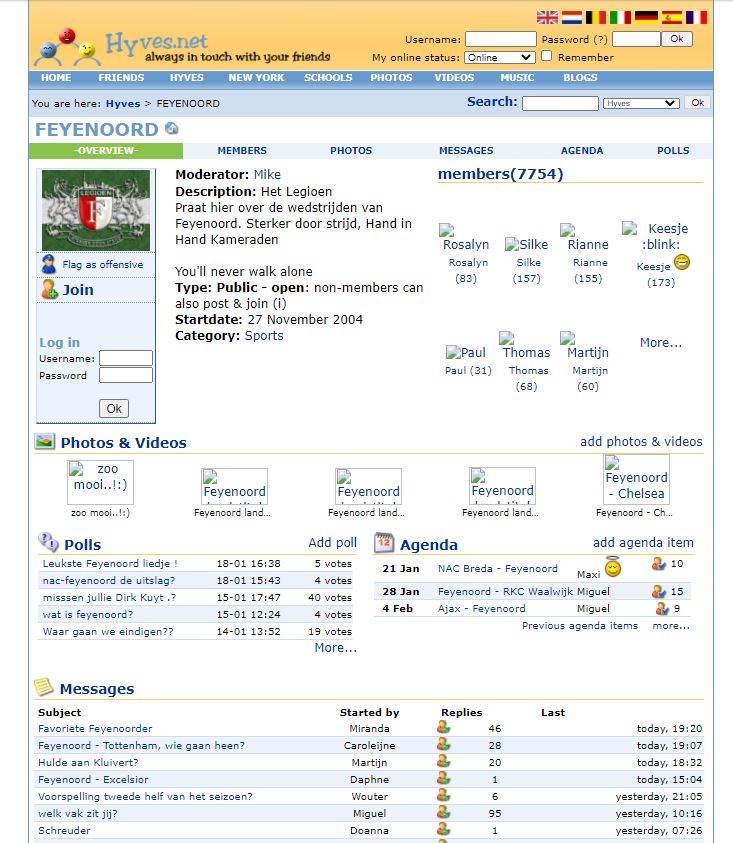Enable the Remember checkbox
The image size is (733, 843).
pos(547,57)
